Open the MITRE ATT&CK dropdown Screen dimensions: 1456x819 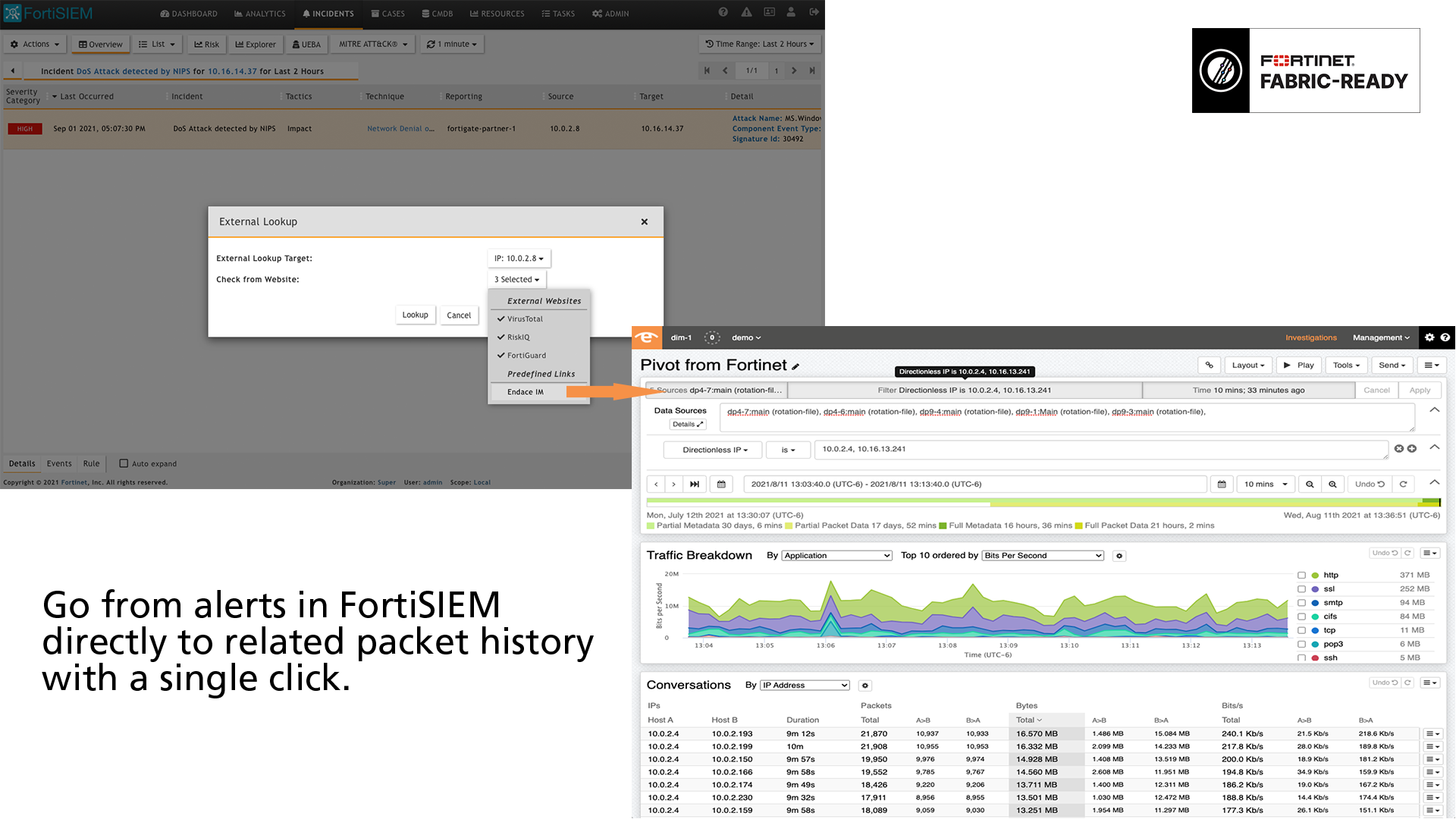point(373,44)
